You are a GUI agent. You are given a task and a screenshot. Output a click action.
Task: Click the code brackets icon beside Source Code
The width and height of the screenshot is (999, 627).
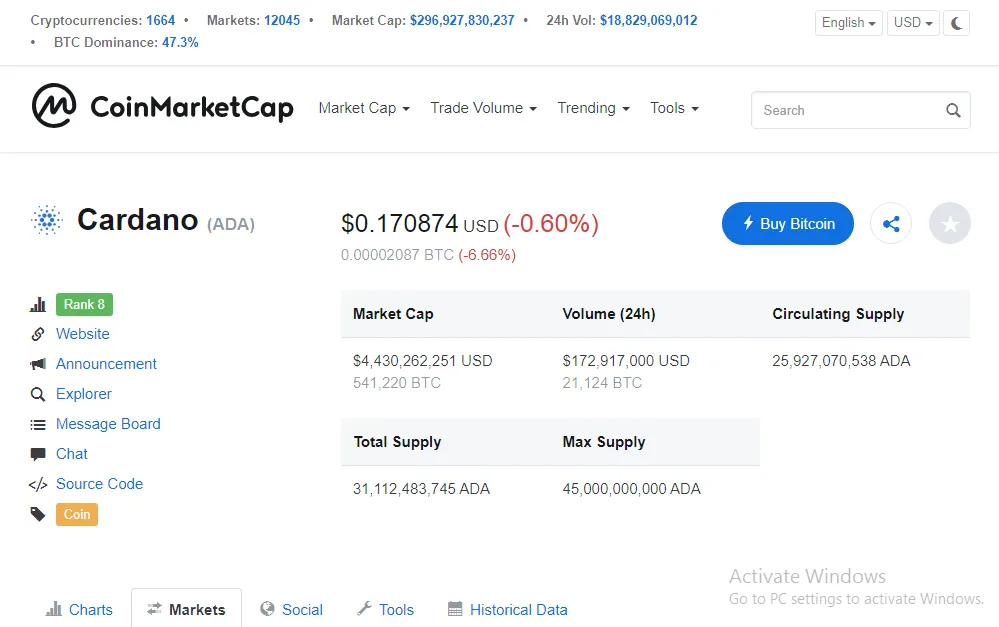(38, 485)
